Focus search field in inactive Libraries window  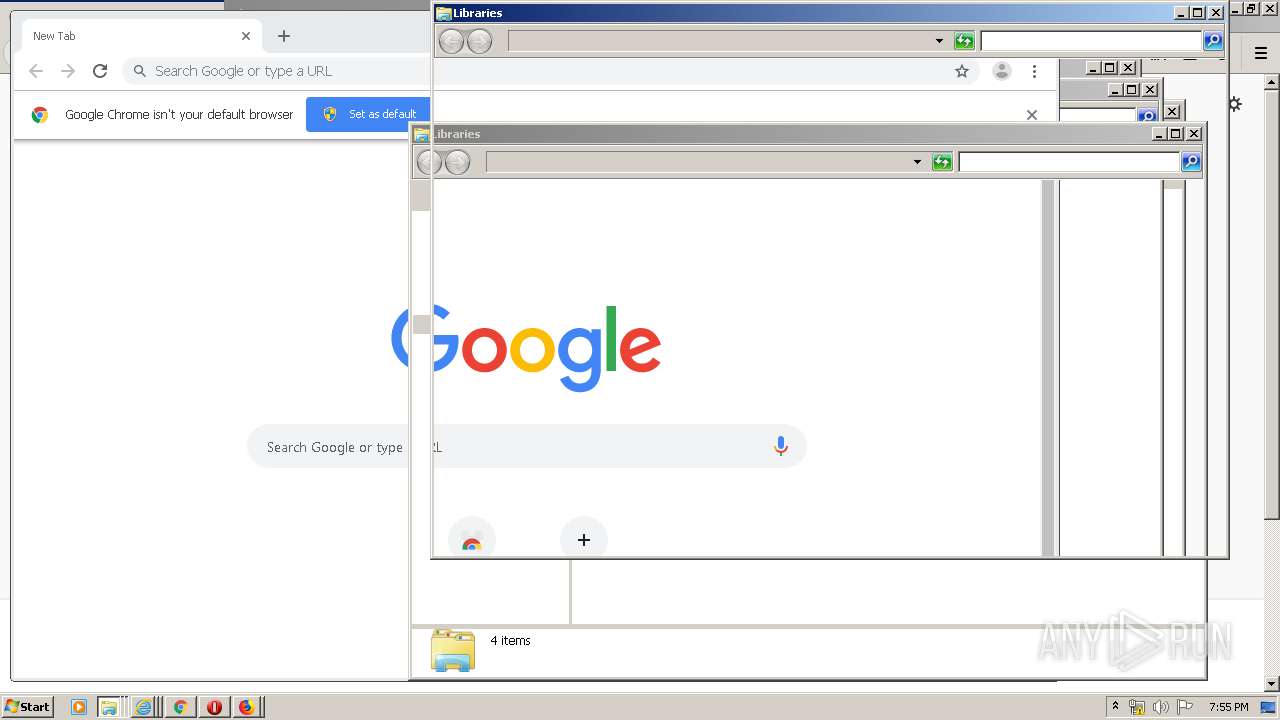(x=1069, y=162)
